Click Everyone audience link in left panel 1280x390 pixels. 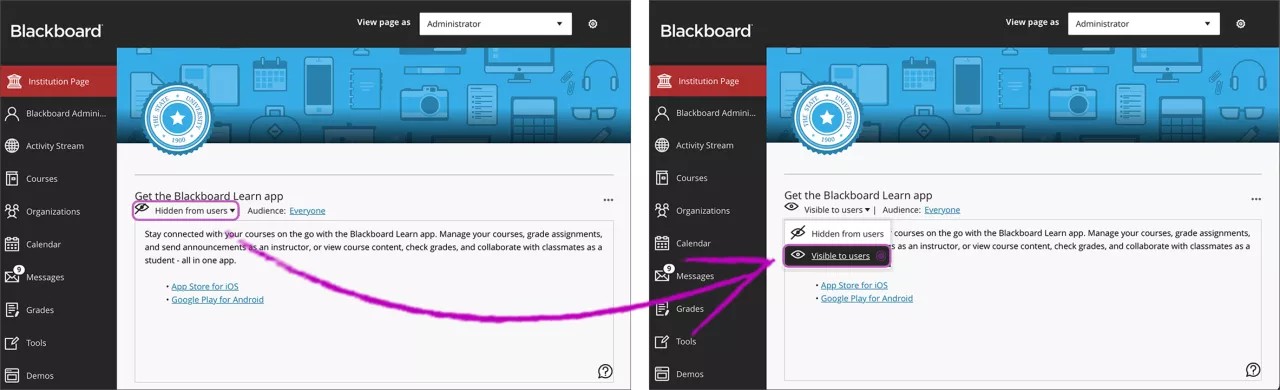coord(307,211)
